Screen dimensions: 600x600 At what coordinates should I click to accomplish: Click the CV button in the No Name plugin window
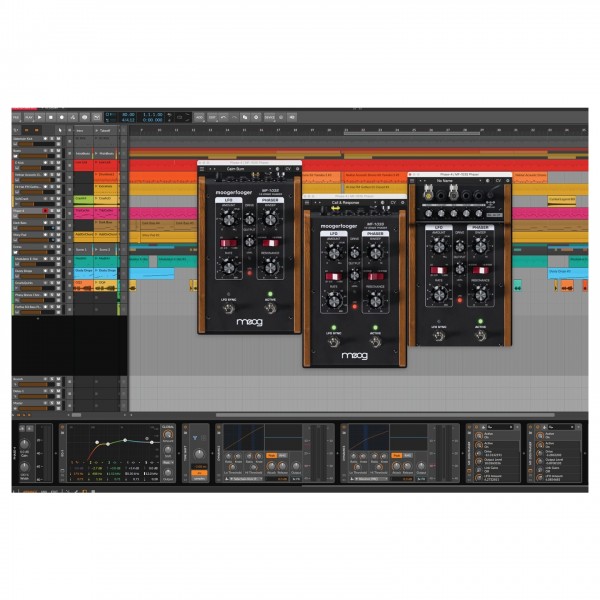(498, 181)
